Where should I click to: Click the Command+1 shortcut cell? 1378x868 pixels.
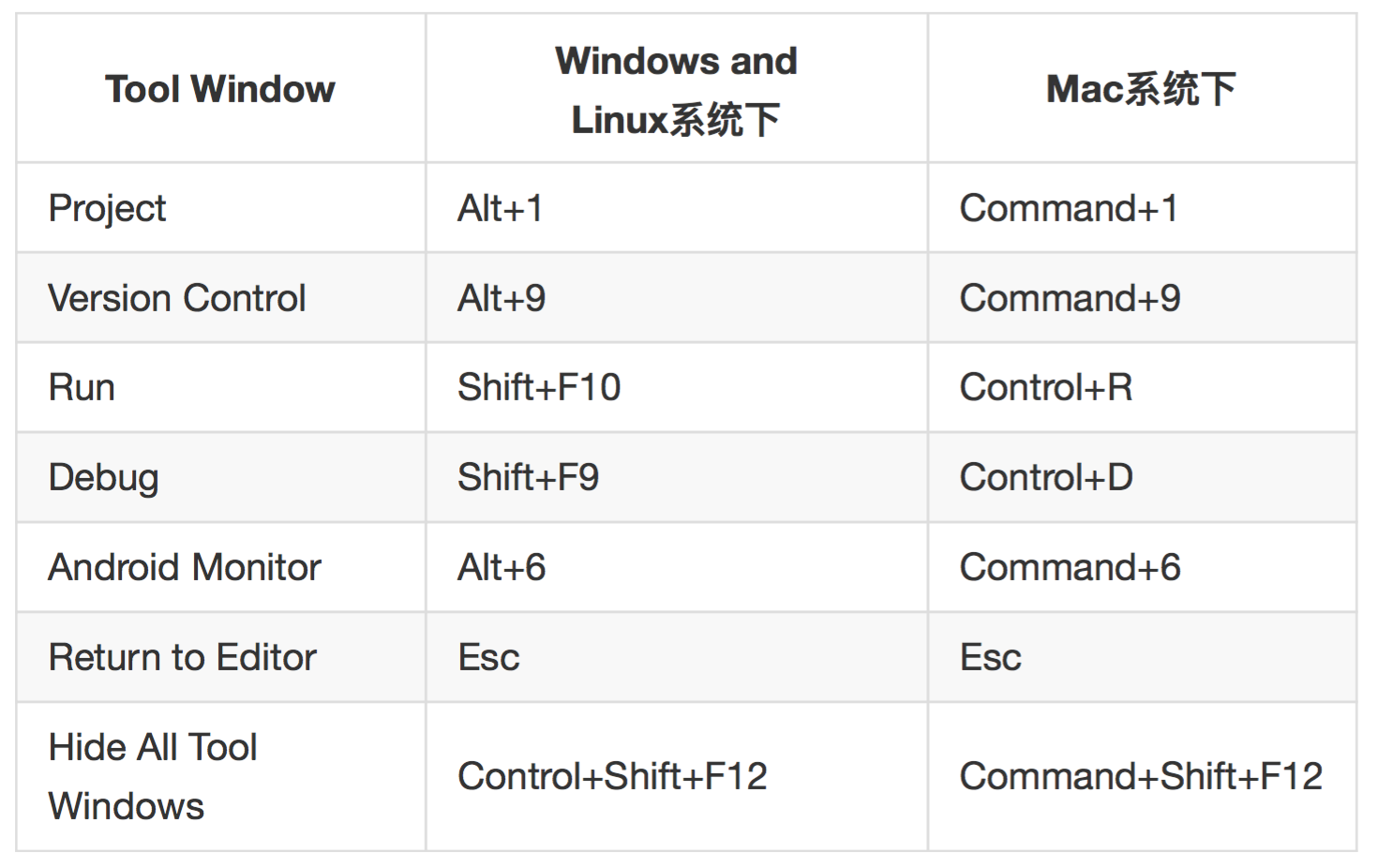[1069, 208]
